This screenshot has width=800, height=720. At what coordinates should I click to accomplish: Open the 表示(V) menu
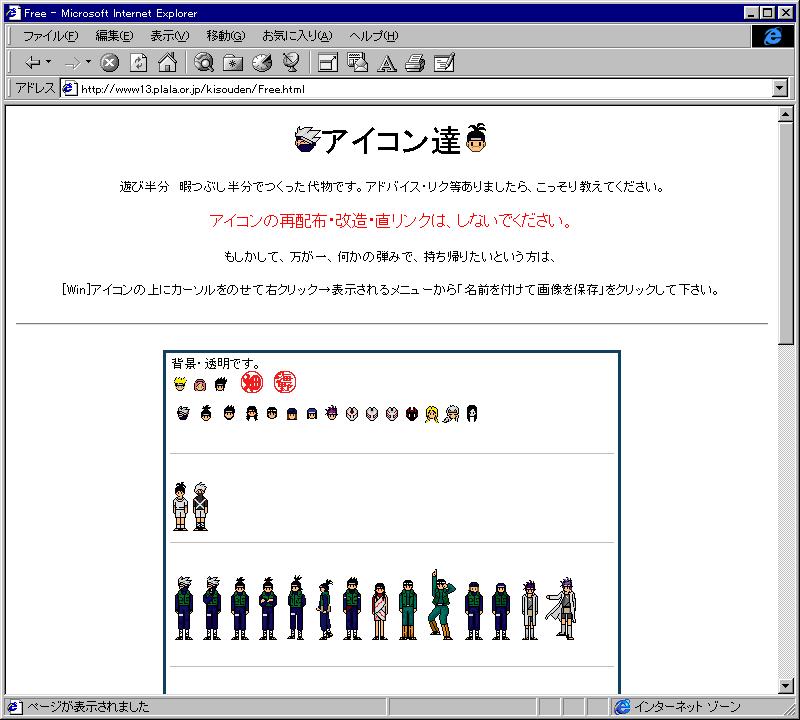click(x=169, y=36)
